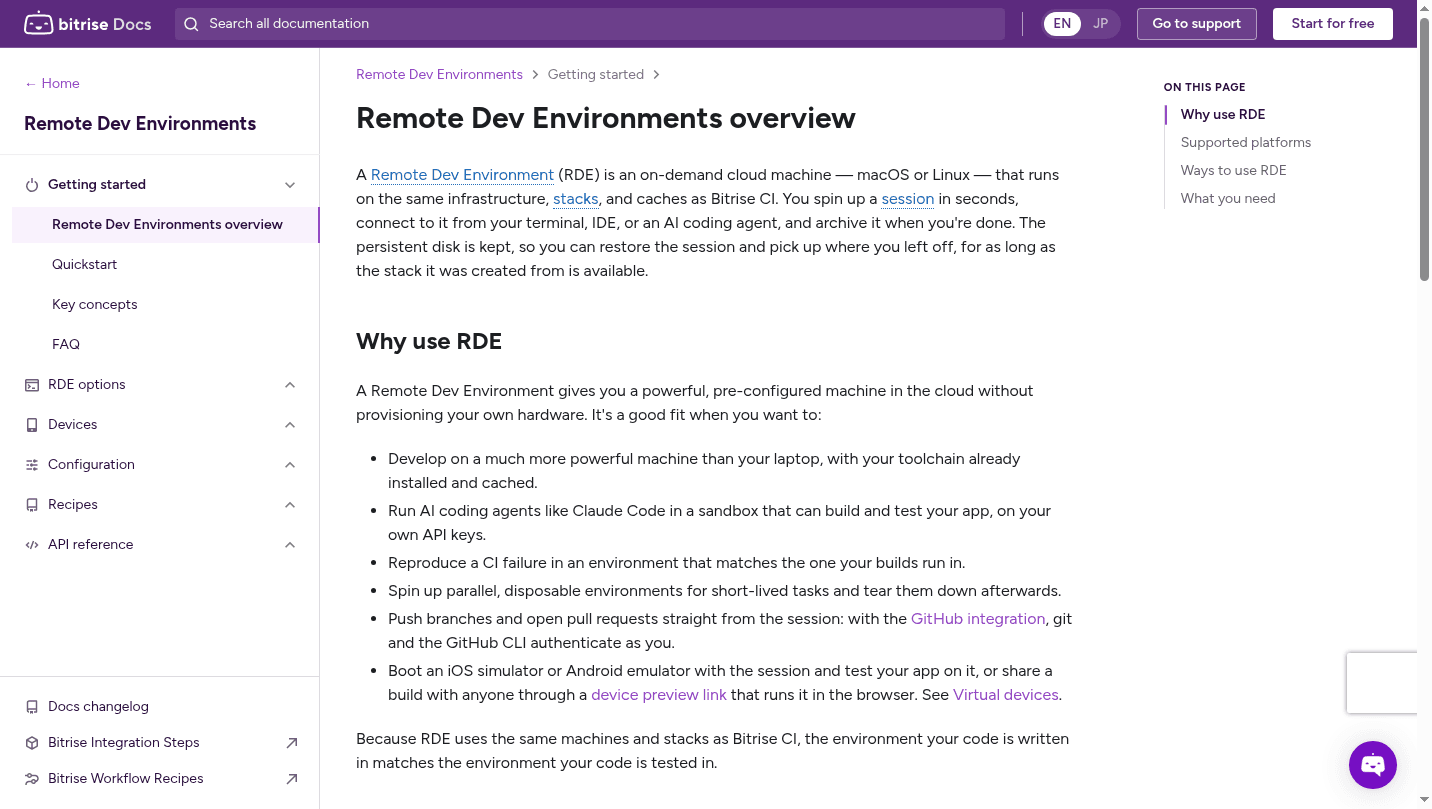This screenshot has width=1432, height=809.
Task: Open the Bitrise Docs logo home
Action: coord(88,23)
